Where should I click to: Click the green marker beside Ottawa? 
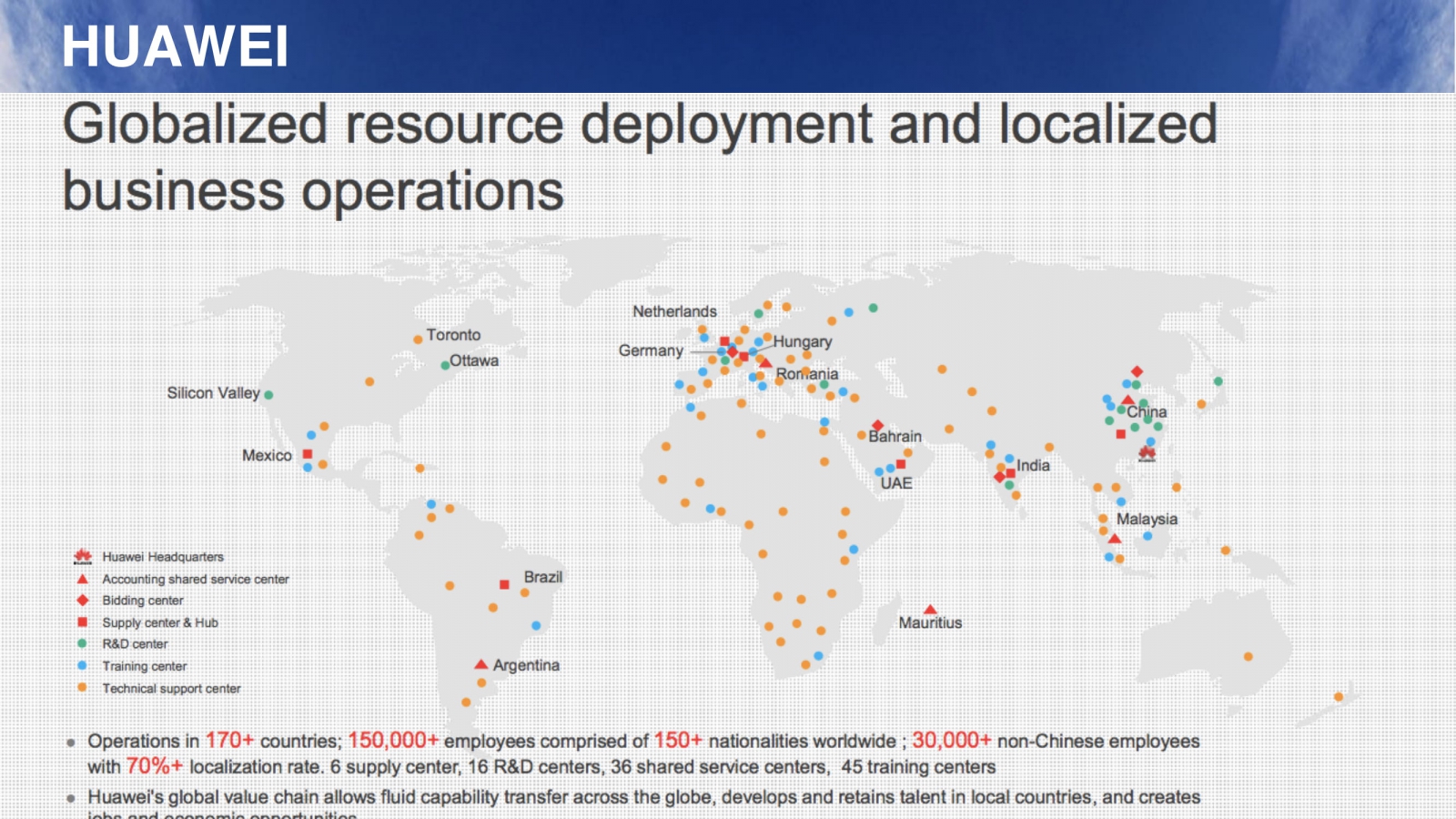[x=445, y=366]
